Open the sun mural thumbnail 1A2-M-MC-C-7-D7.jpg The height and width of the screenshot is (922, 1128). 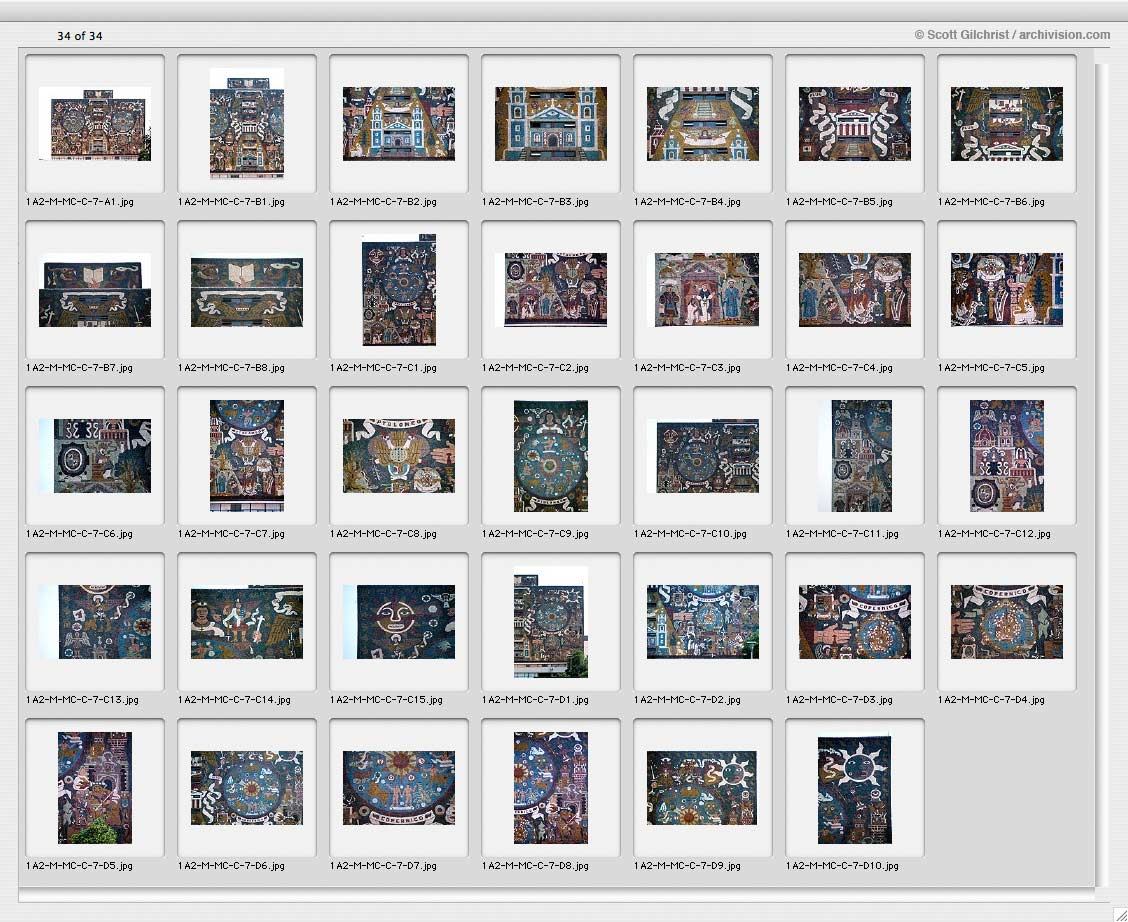[399, 788]
